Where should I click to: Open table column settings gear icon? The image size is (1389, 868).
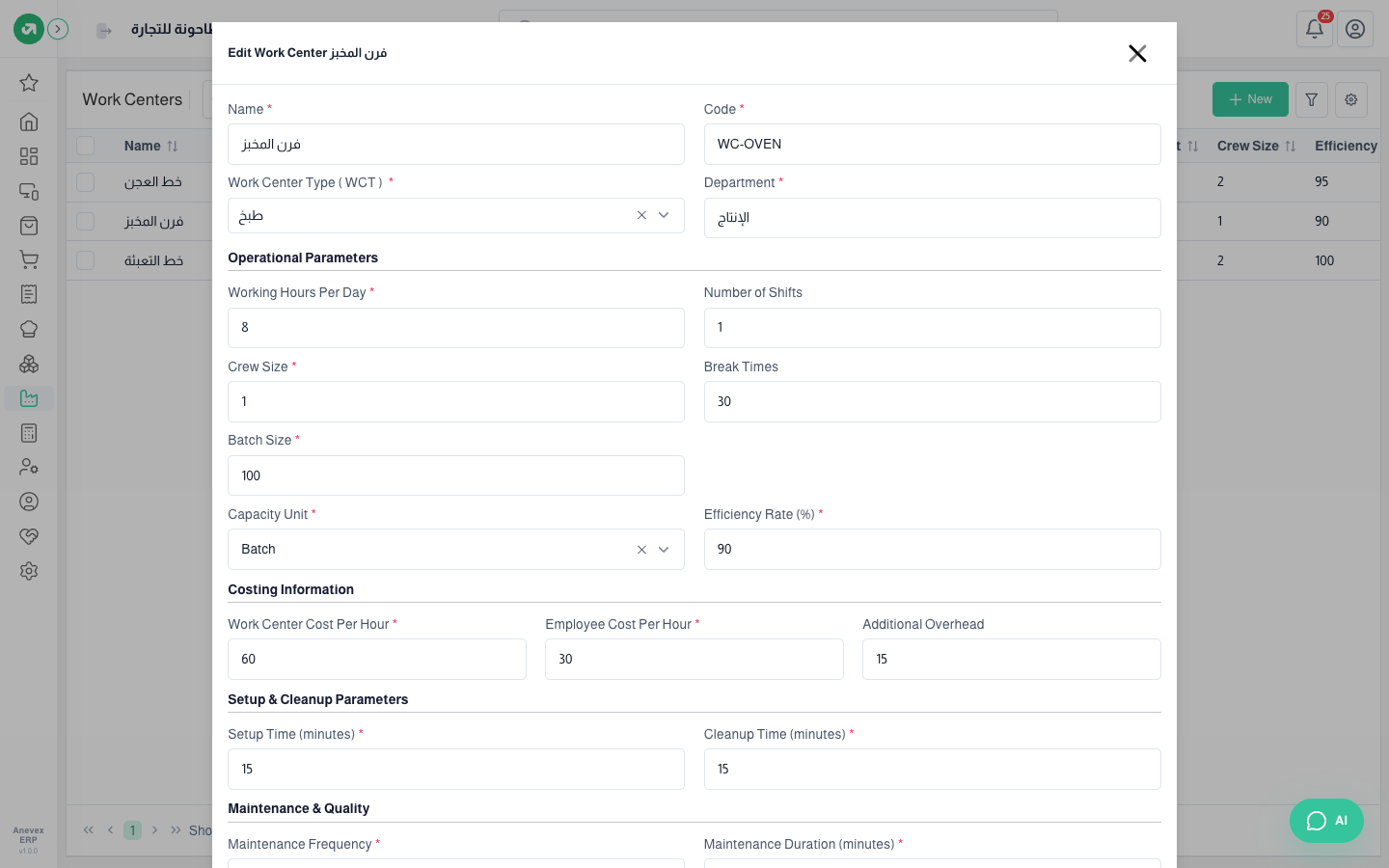[1351, 99]
